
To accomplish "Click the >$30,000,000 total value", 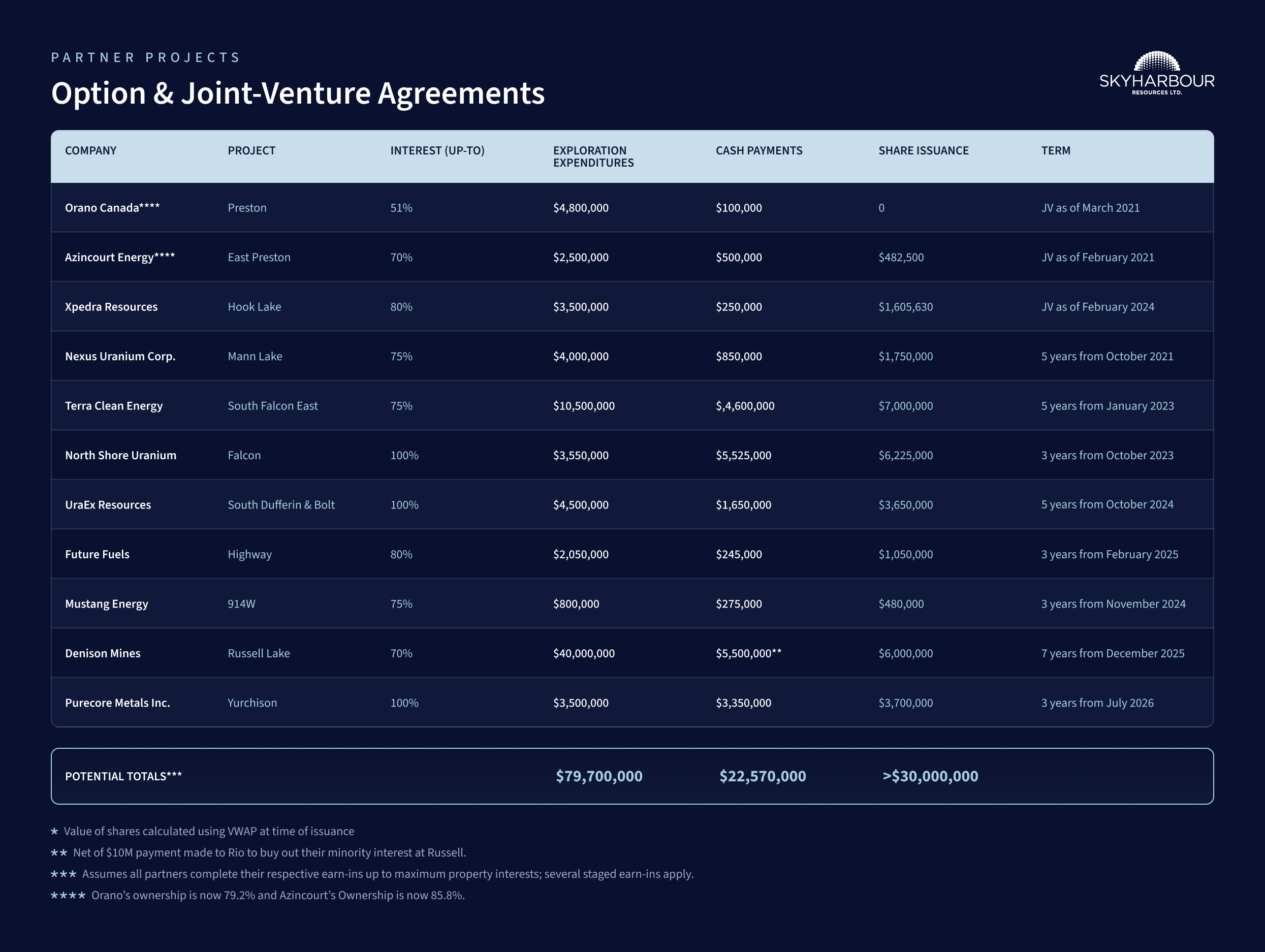I will pyautogui.click(x=930, y=776).
